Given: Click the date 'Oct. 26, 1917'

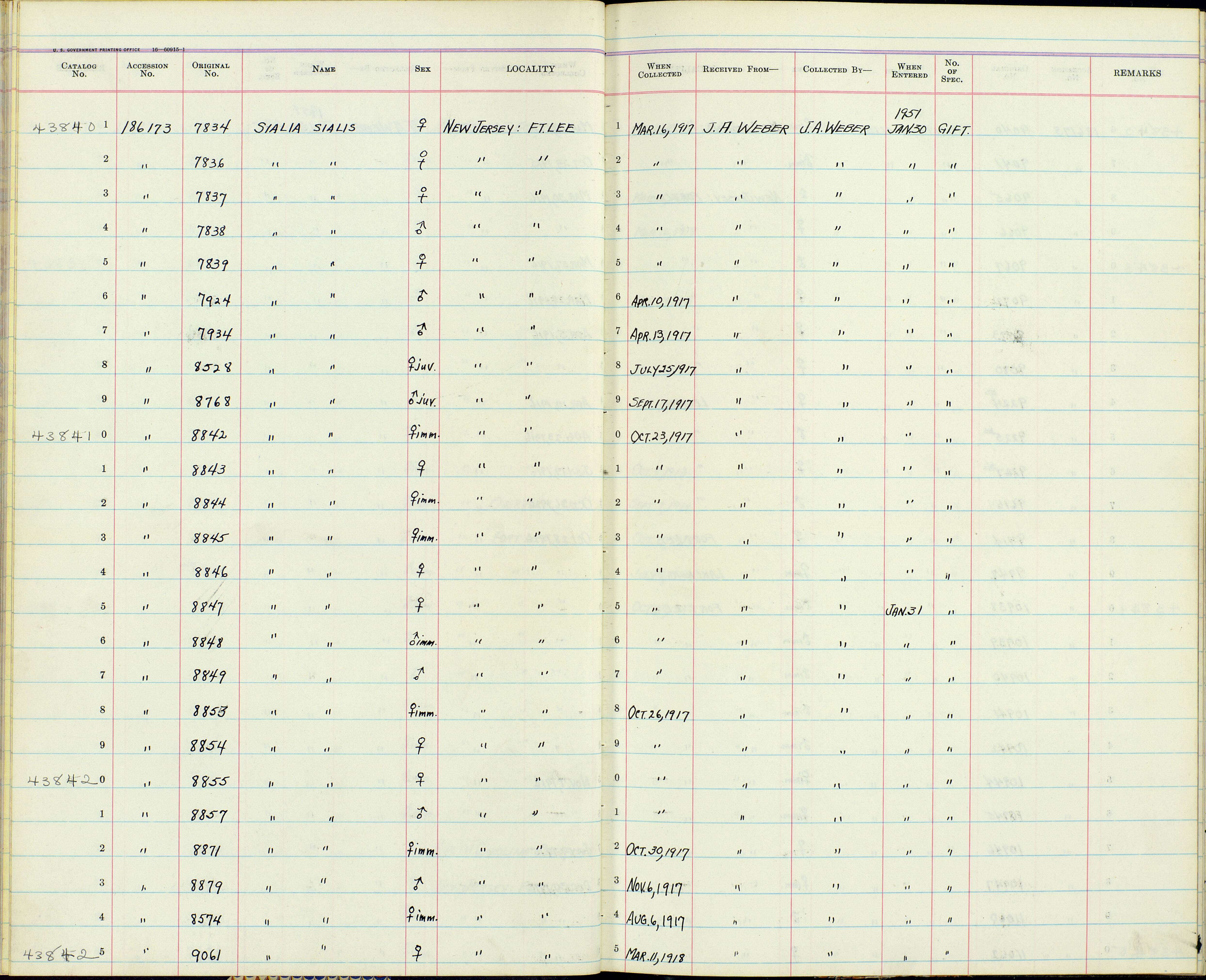Looking at the screenshot, I should click(x=659, y=716).
